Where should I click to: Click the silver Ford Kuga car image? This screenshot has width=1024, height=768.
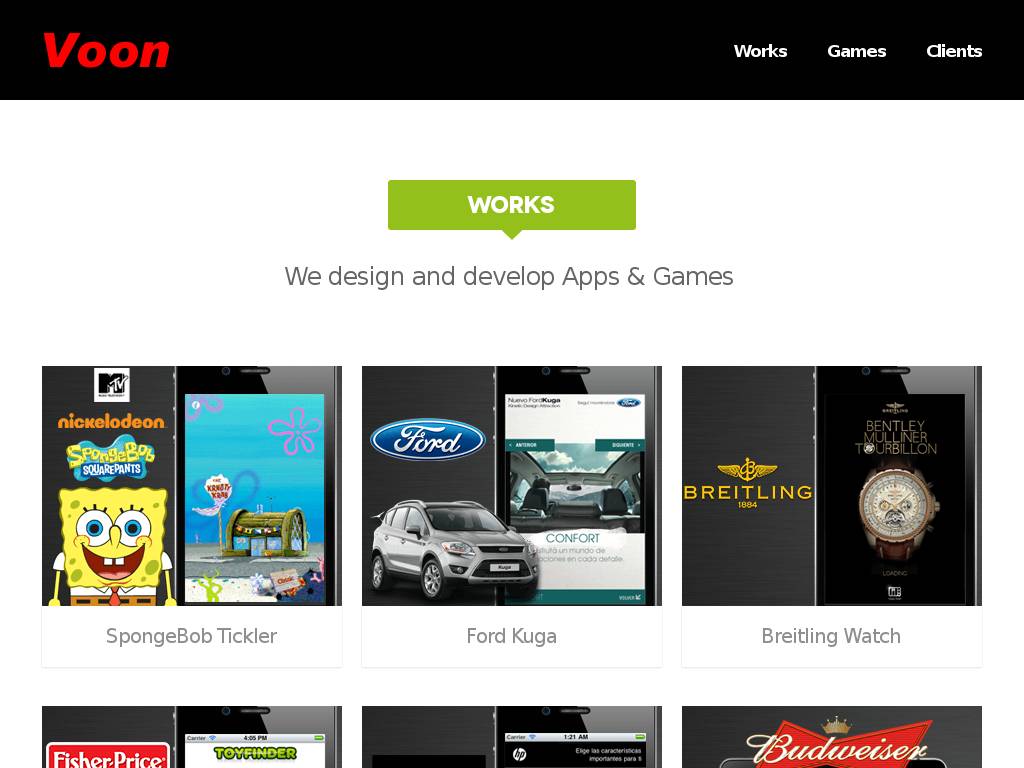pos(454,549)
